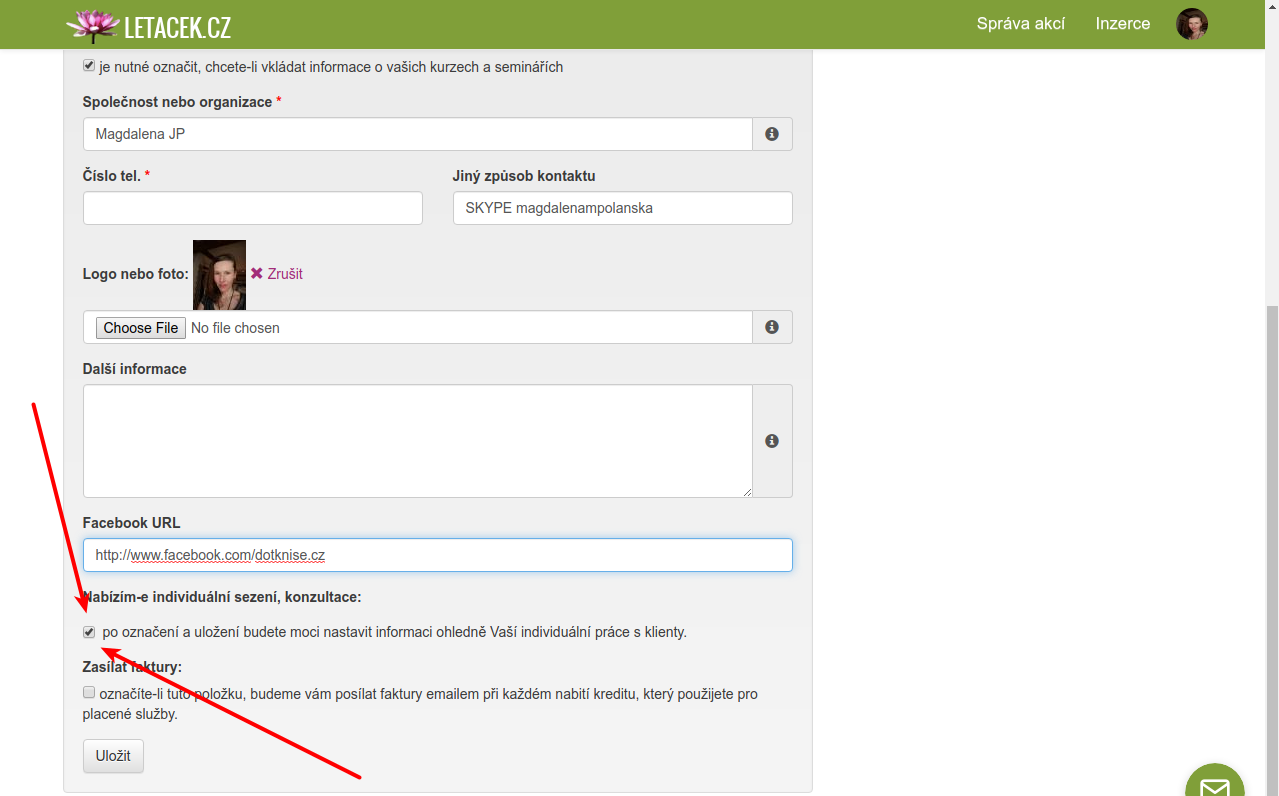Viewport: 1279px width, 796px height.
Task: Click info icon beside company name field
Action: [772, 134]
